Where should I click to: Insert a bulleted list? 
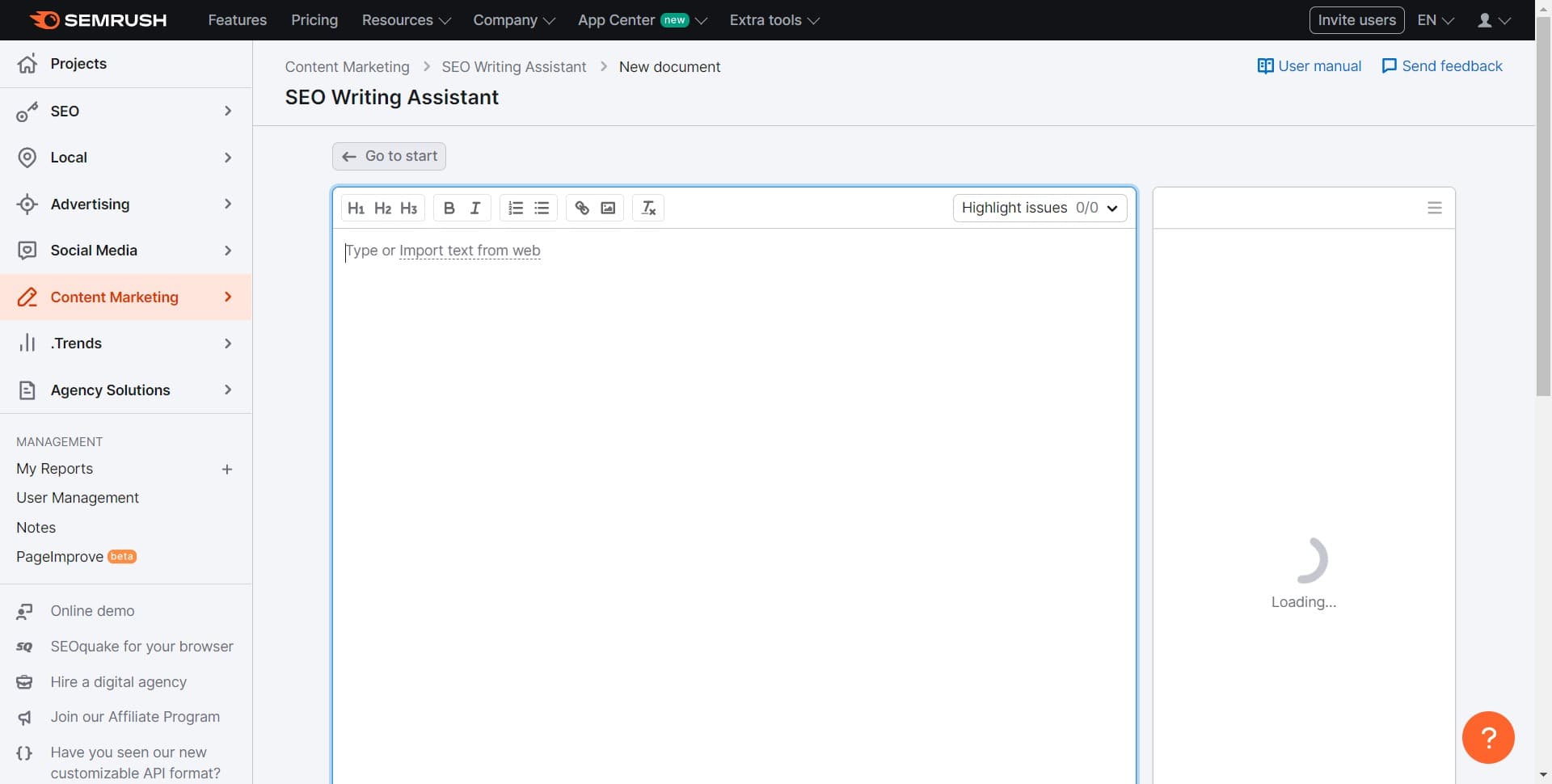542,209
